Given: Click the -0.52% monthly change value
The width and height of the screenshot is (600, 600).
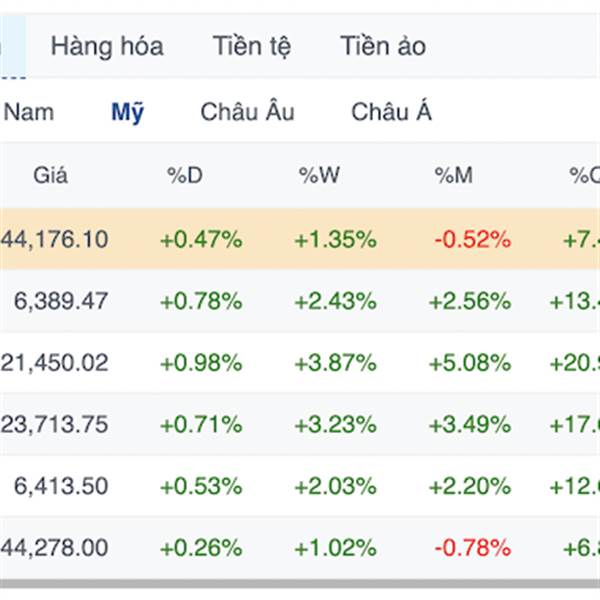Looking at the screenshot, I should (x=472, y=240).
